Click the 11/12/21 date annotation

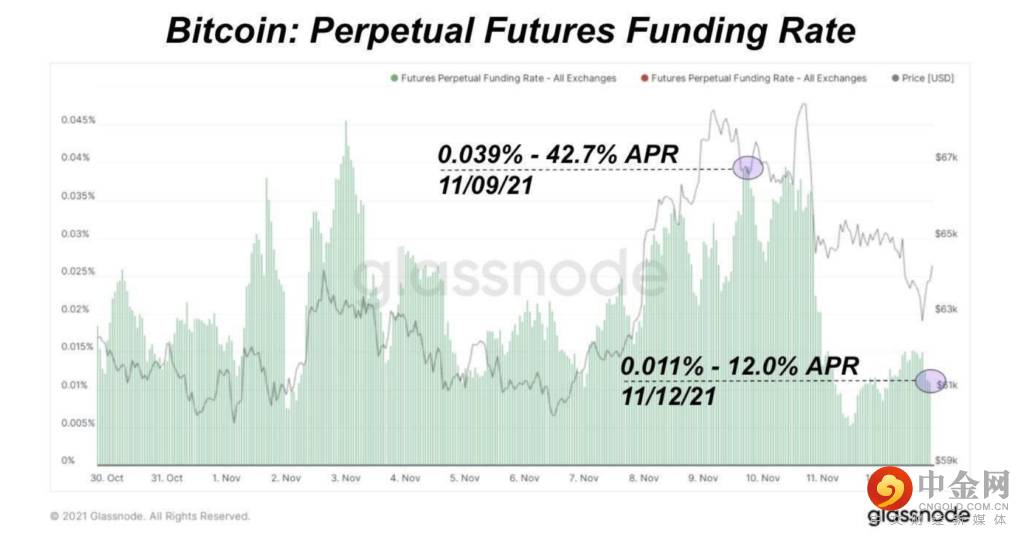(670, 396)
